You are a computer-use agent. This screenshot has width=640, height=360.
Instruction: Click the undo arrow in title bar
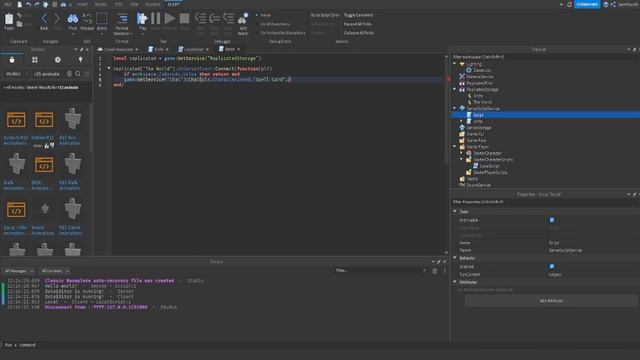click(x=28, y=4)
